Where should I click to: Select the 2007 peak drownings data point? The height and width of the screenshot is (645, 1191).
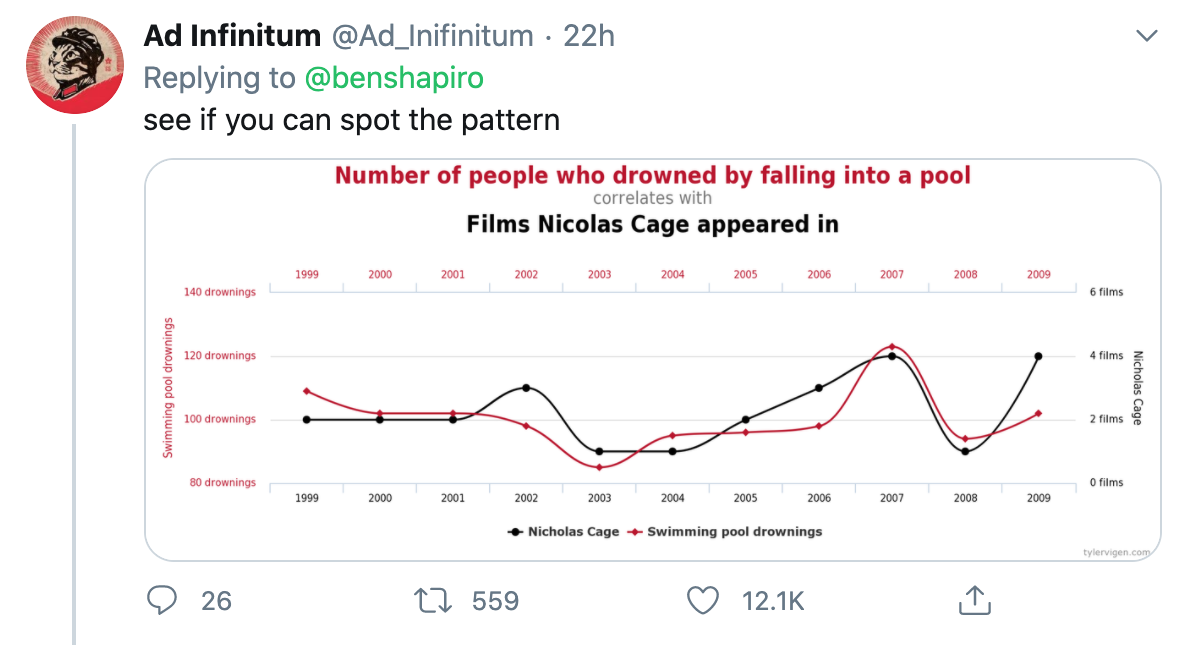(892, 346)
